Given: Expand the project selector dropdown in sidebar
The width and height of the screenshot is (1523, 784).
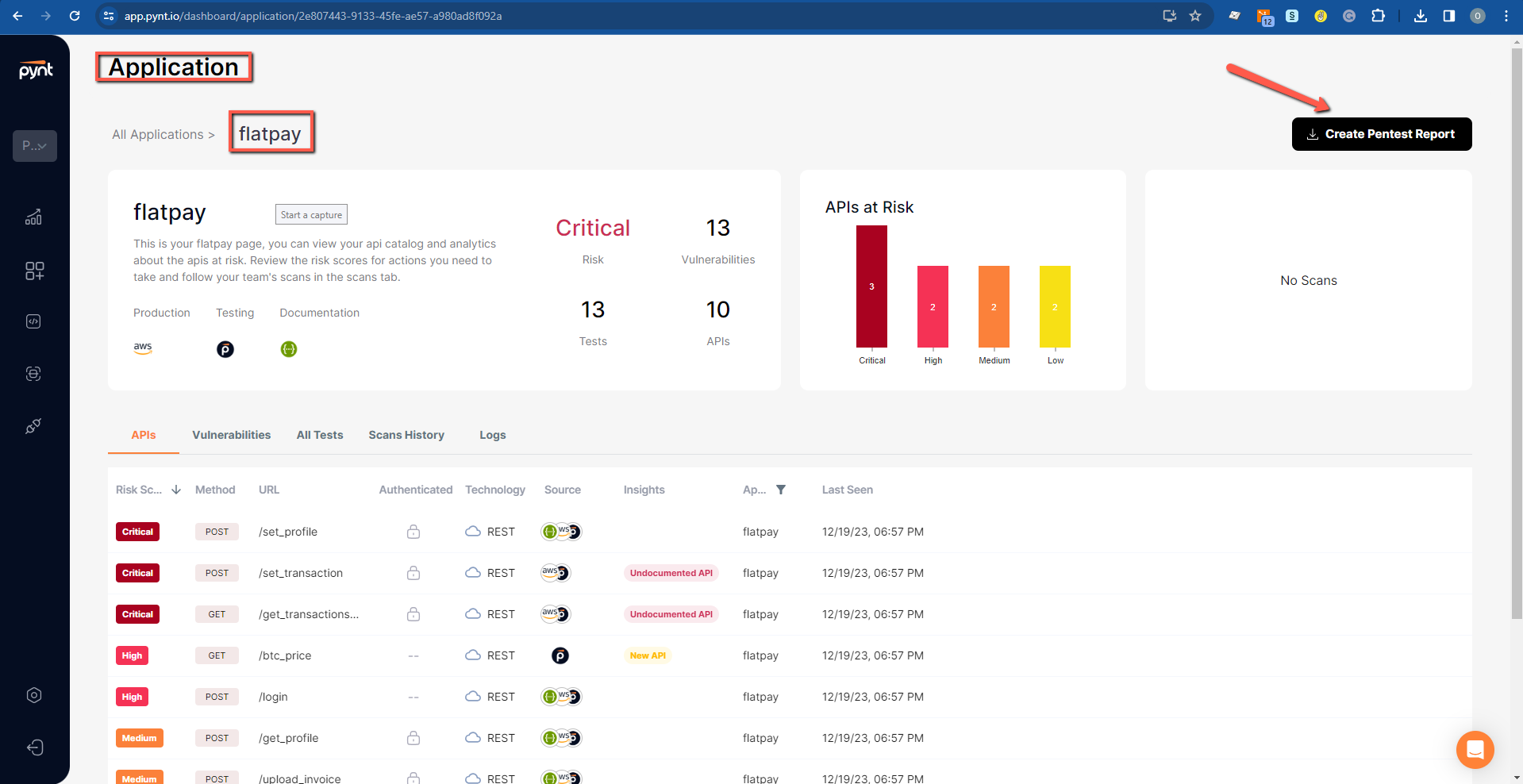Looking at the screenshot, I should point(35,146).
